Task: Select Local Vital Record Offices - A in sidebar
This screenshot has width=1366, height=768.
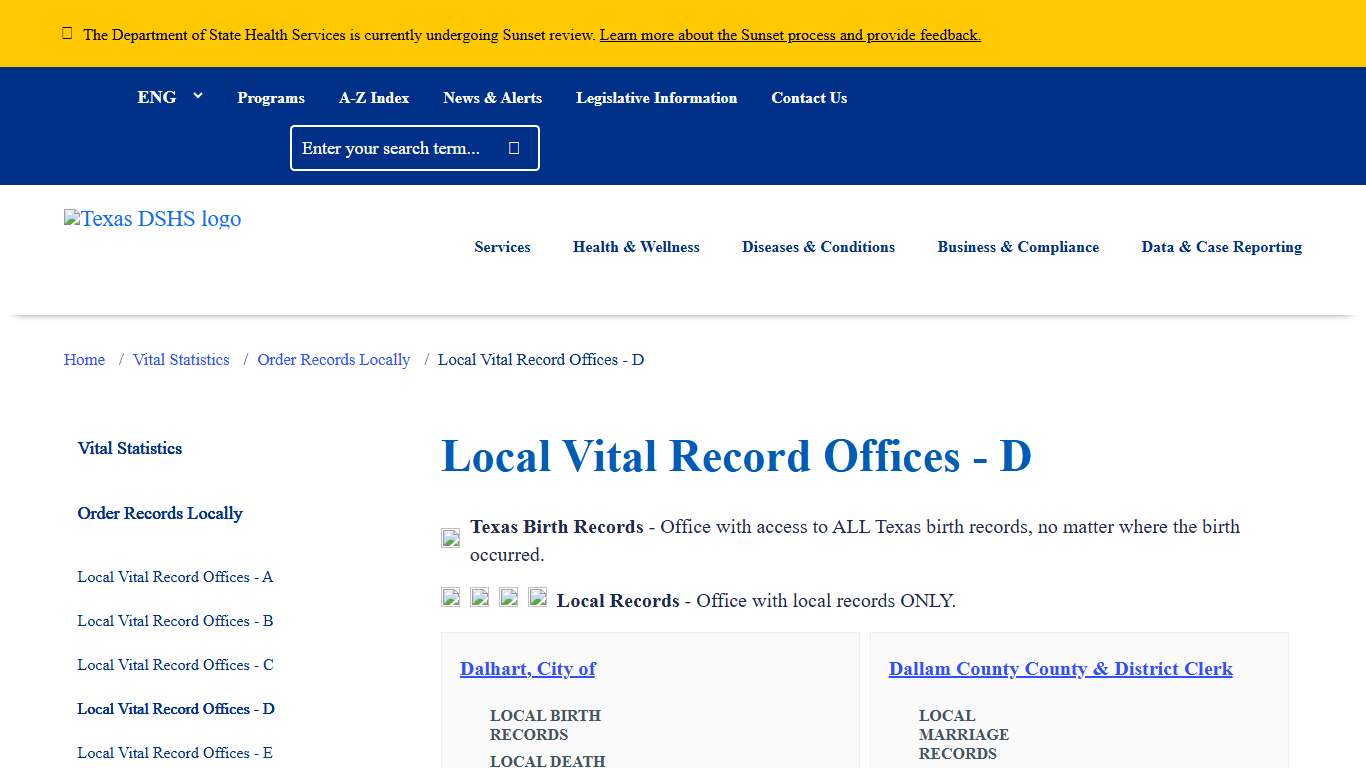Action: [x=175, y=577]
